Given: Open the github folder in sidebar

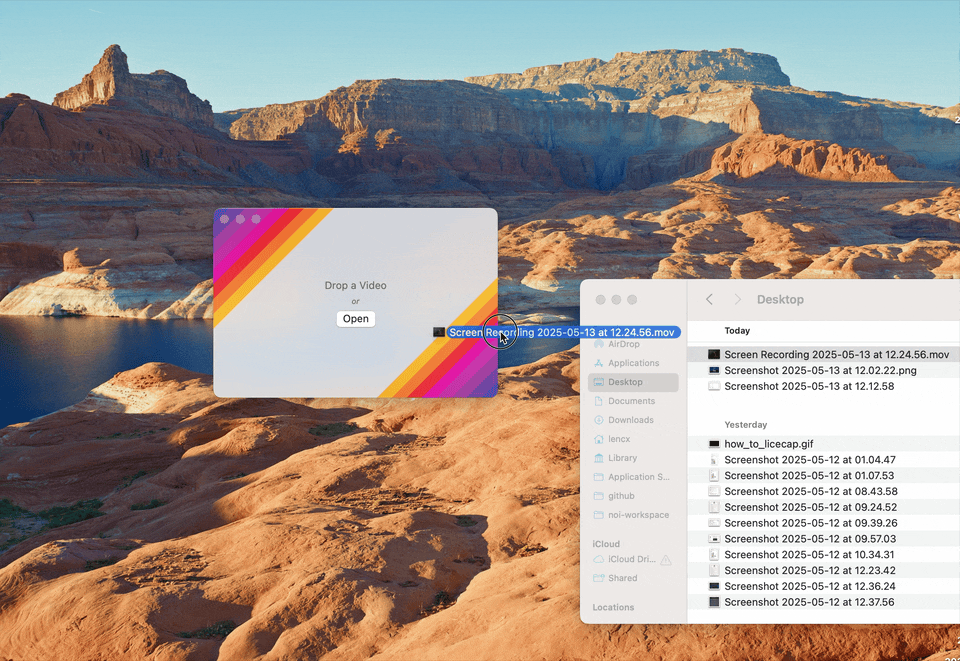Looking at the screenshot, I should (x=633, y=496).
